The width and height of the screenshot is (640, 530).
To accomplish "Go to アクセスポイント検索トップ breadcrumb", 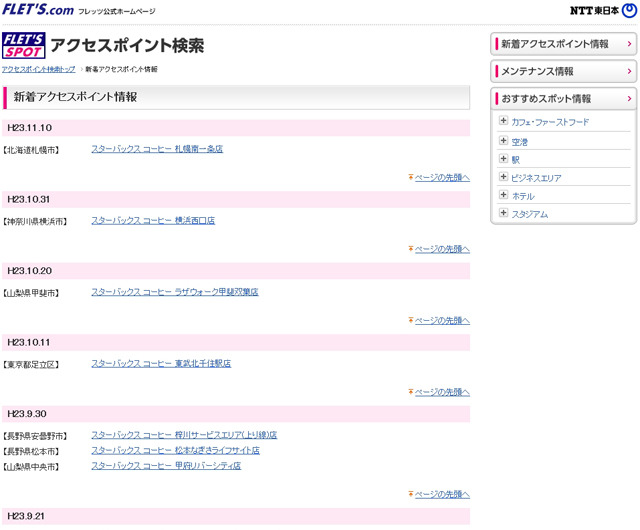I will 39,69.
